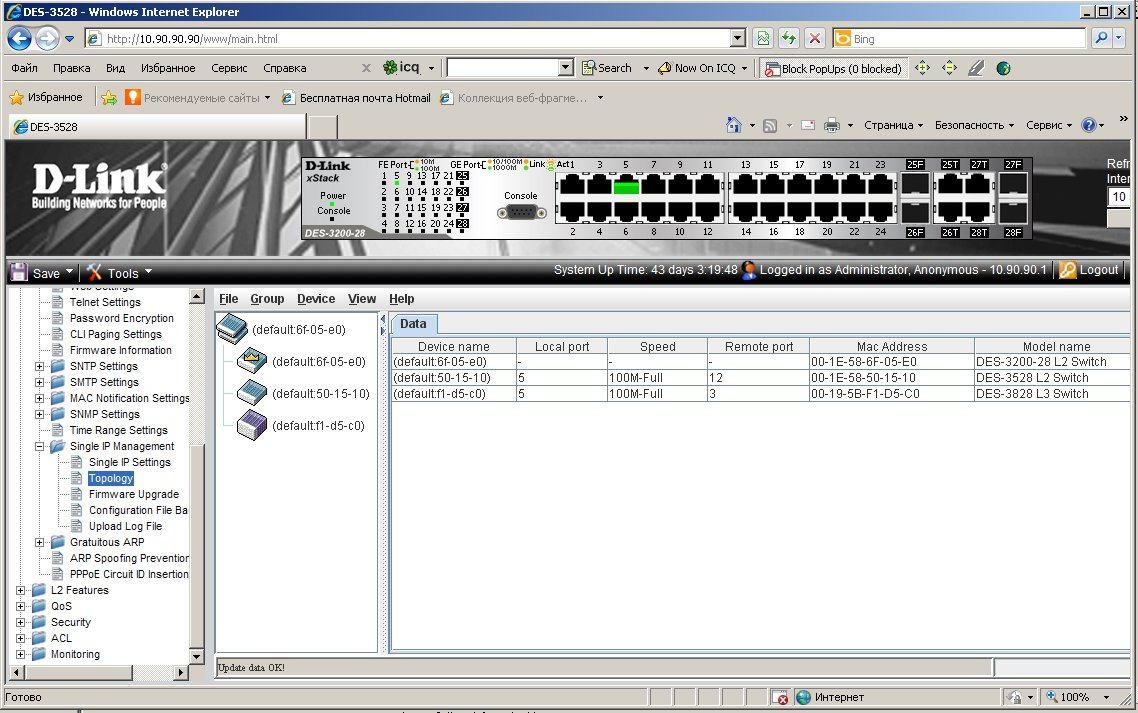This screenshot has width=1138, height=713.
Task: Select the highlighted Topology item
Action: coord(110,478)
